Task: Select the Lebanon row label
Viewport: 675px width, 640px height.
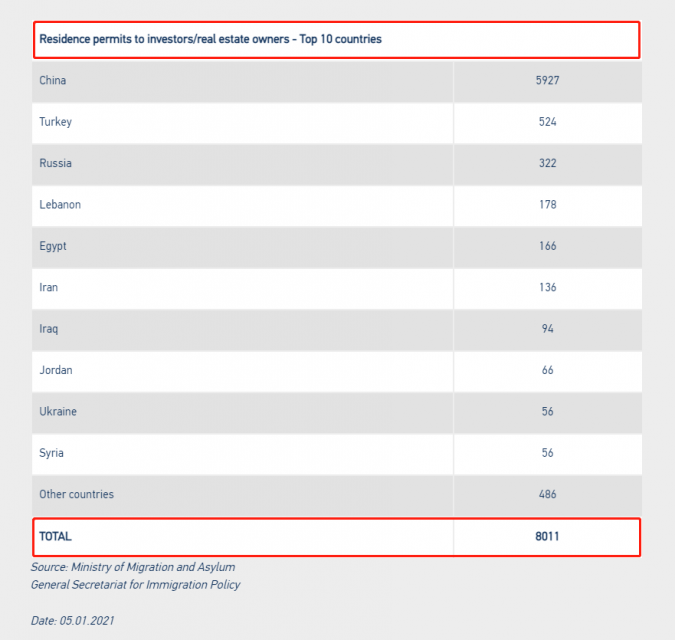Action: click(x=60, y=205)
